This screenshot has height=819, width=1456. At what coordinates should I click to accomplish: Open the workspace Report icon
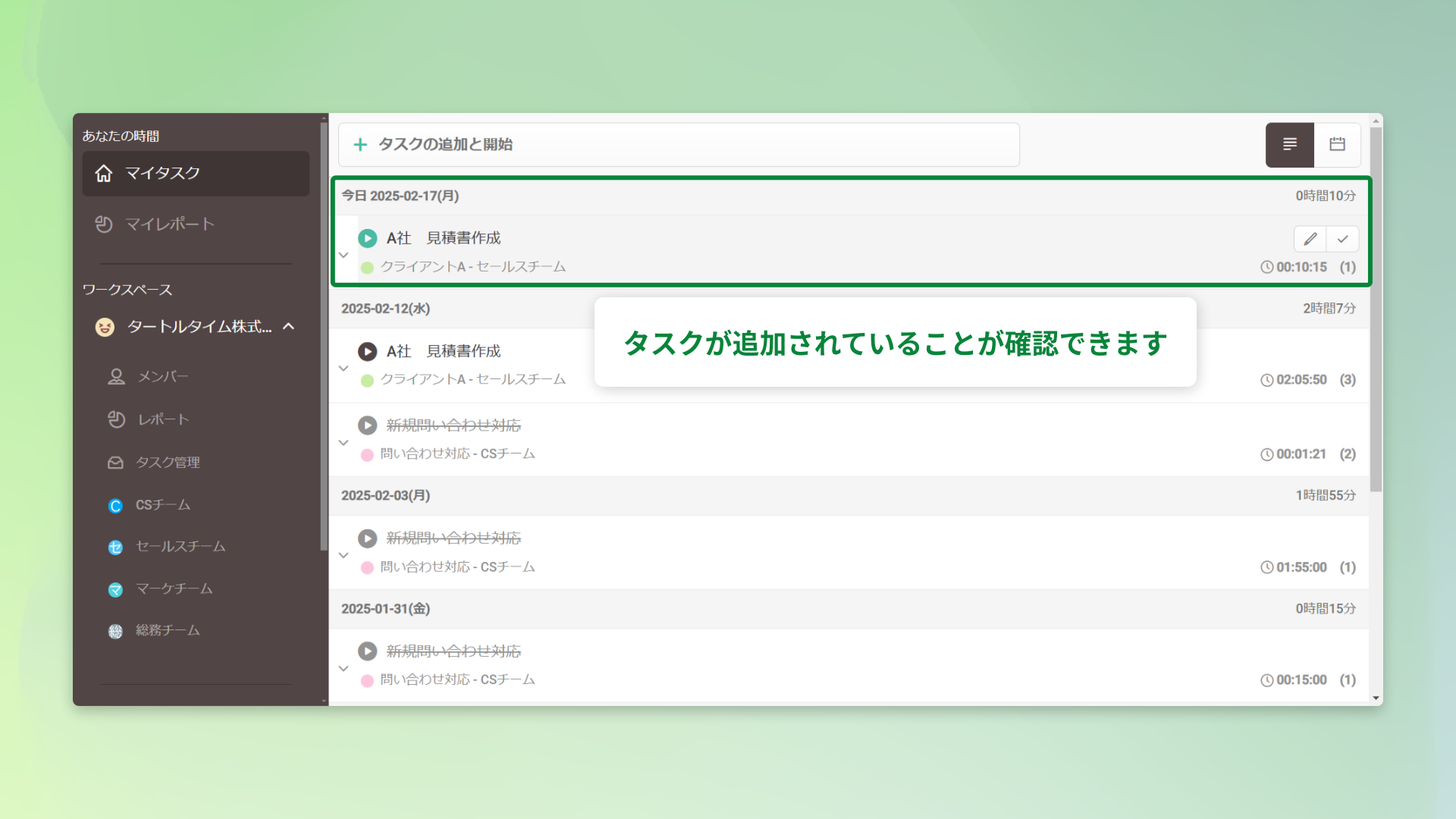tap(116, 419)
